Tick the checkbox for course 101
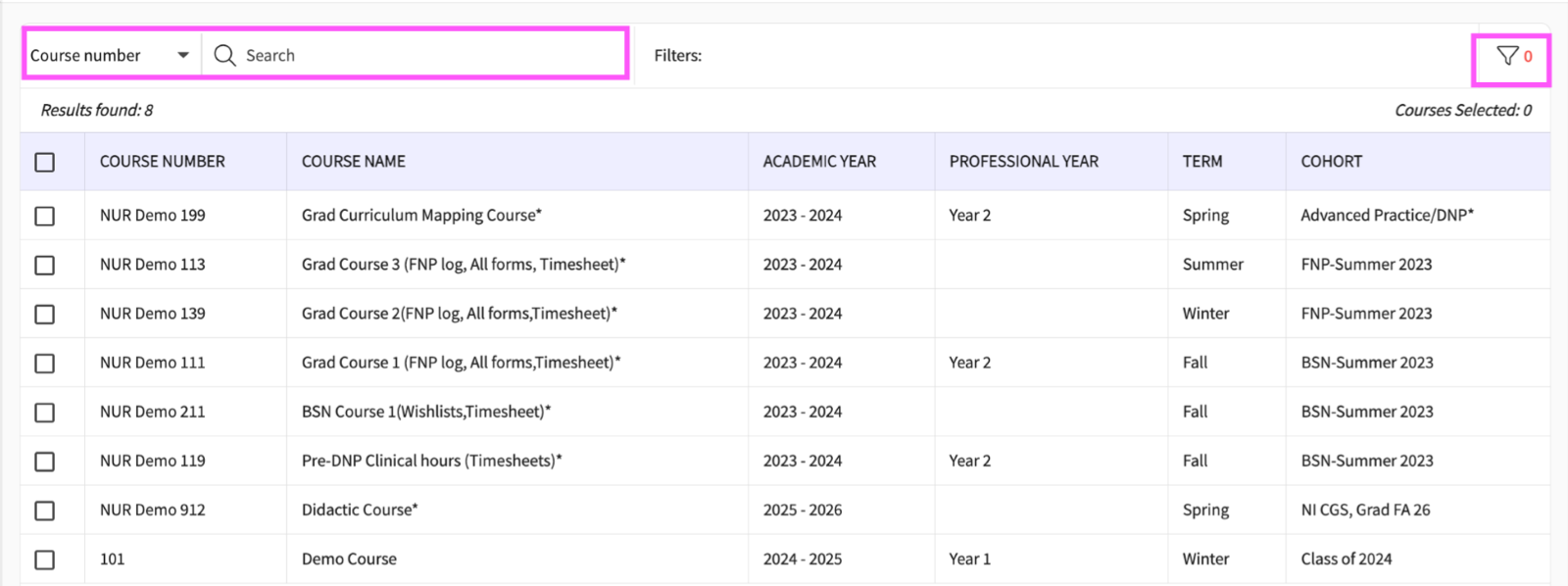 [45, 560]
